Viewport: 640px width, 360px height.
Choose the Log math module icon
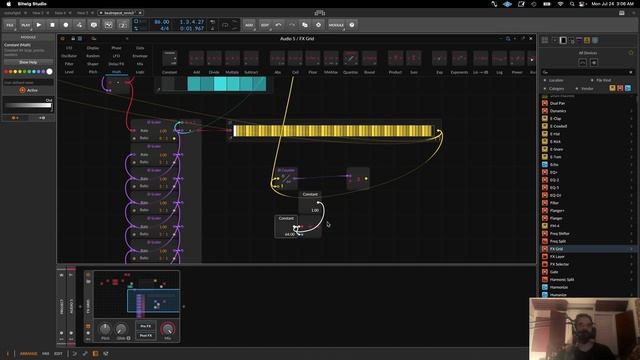click(499, 58)
